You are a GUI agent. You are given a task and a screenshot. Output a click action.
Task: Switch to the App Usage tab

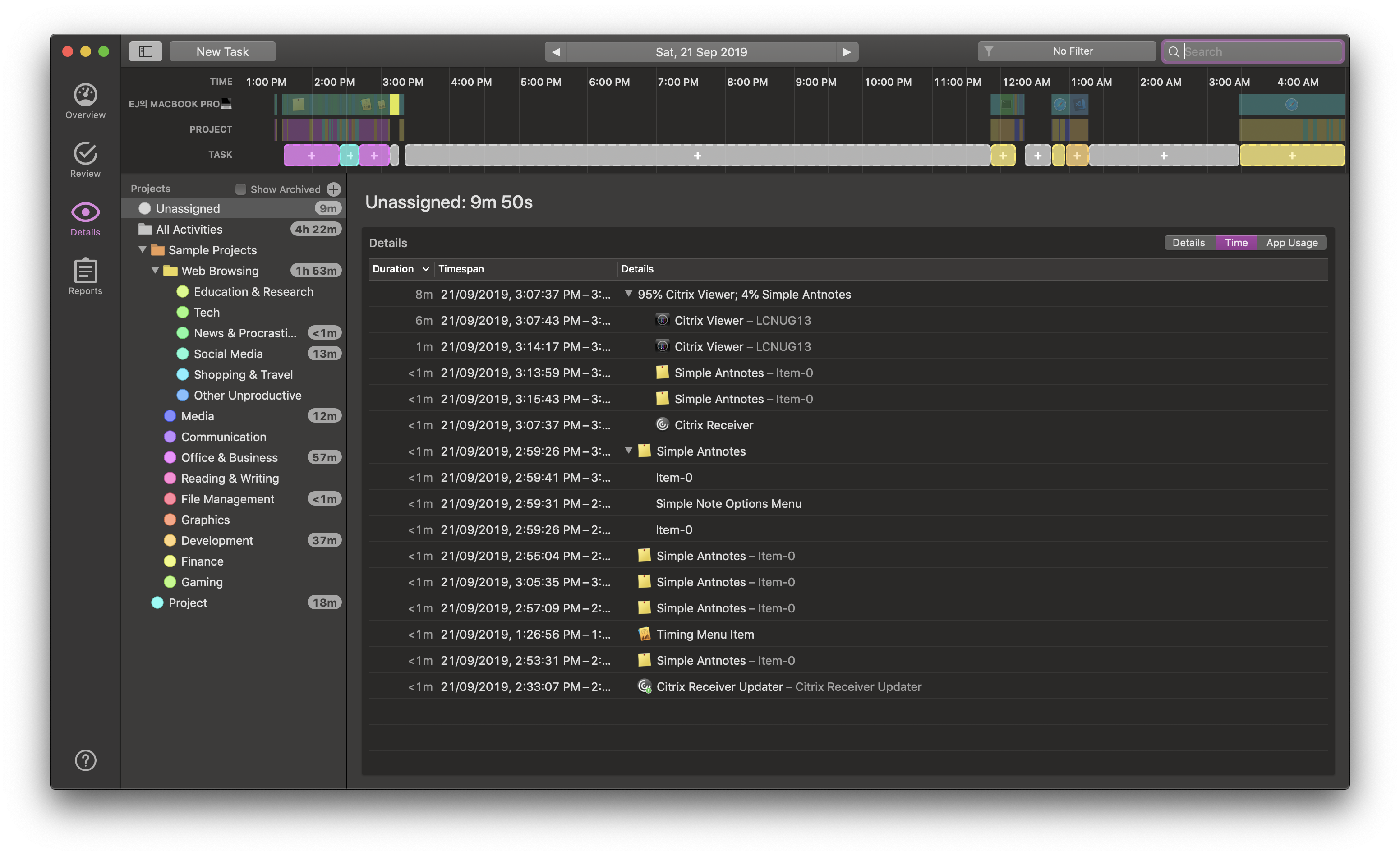1291,243
